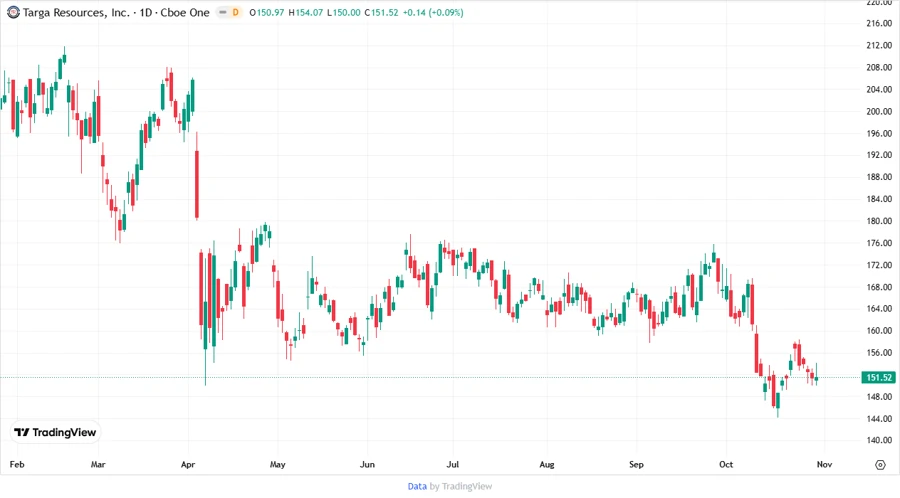This screenshot has height=498, width=900.
Task: Click the low value L150.00
Action: click(343, 13)
